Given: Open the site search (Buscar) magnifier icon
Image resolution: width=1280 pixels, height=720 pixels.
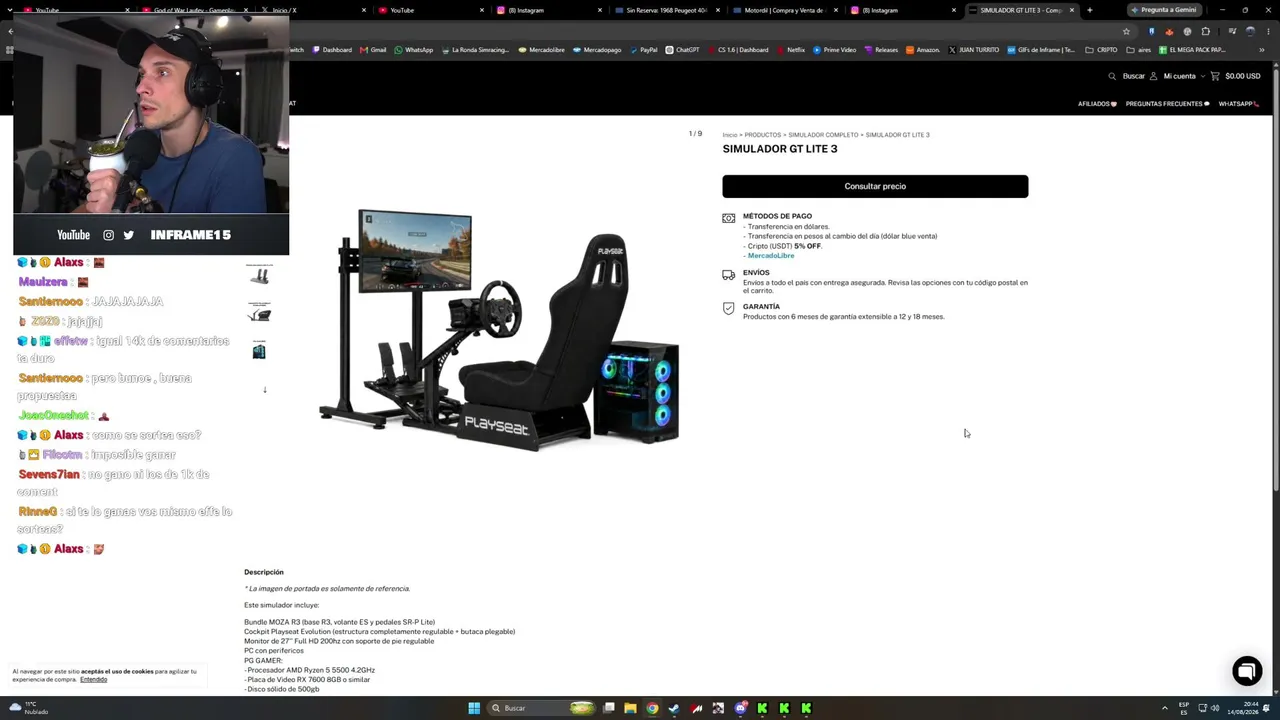Looking at the screenshot, I should point(1112,76).
